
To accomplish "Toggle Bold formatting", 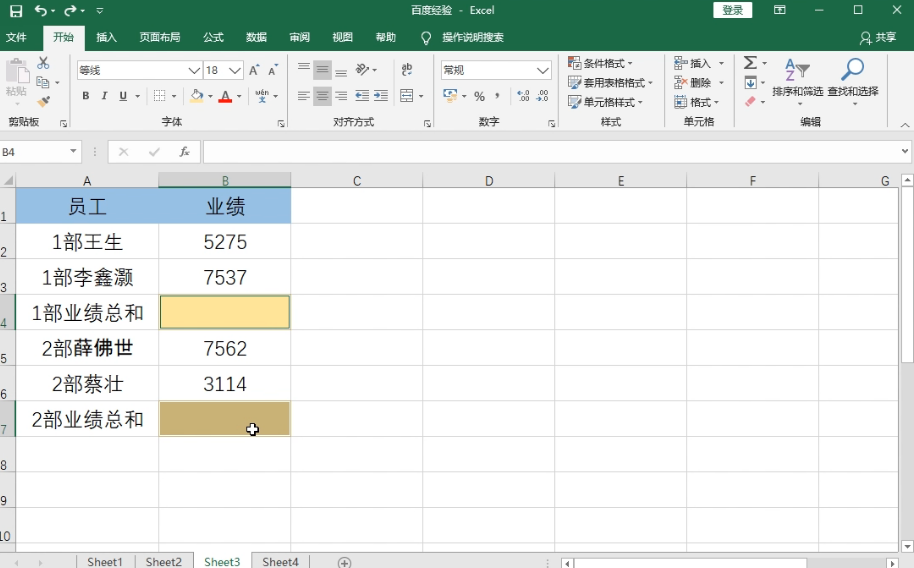I will tap(86, 96).
